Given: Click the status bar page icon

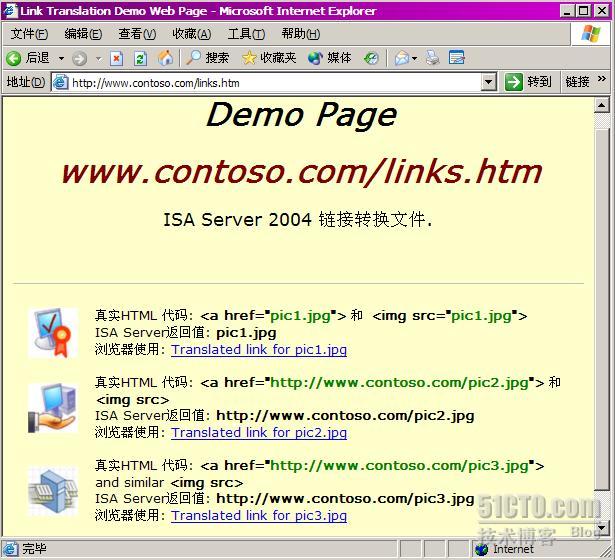Looking at the screenshot, I should pyautogui.click(x=10, y=549).
